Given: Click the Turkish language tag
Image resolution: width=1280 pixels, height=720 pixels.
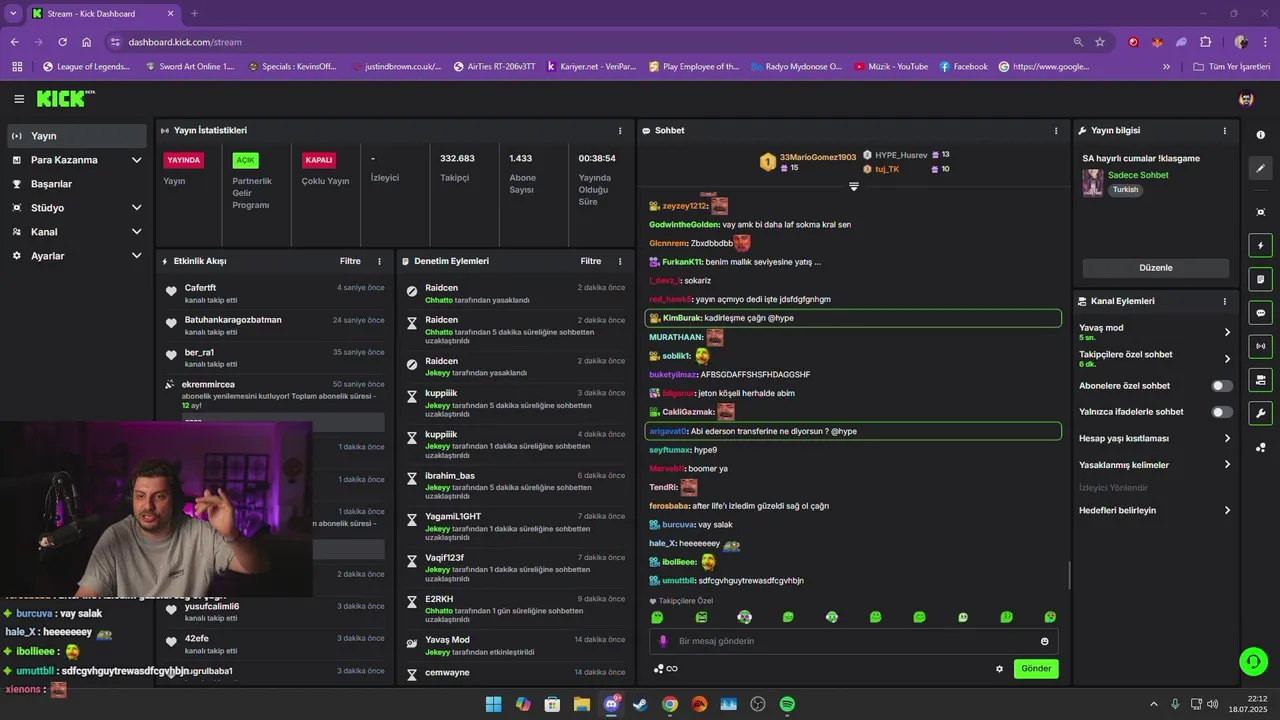Looking at the screenshot, I should tap(1126, 190).
